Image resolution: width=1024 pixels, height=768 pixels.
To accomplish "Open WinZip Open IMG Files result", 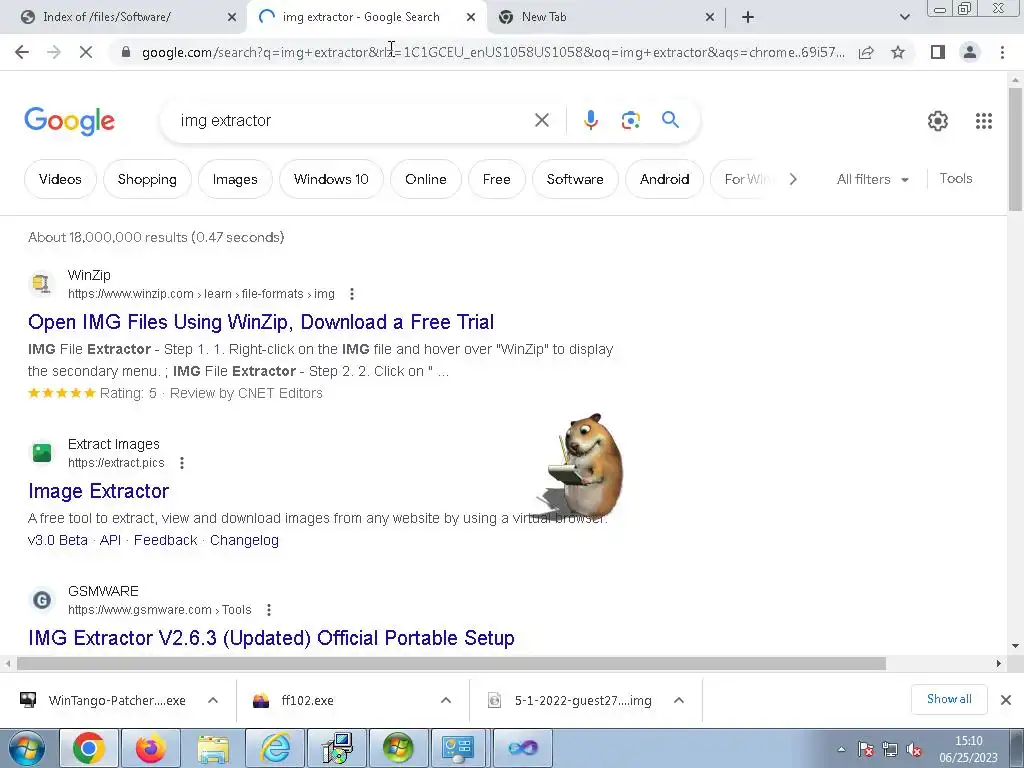I will [261, 322].
